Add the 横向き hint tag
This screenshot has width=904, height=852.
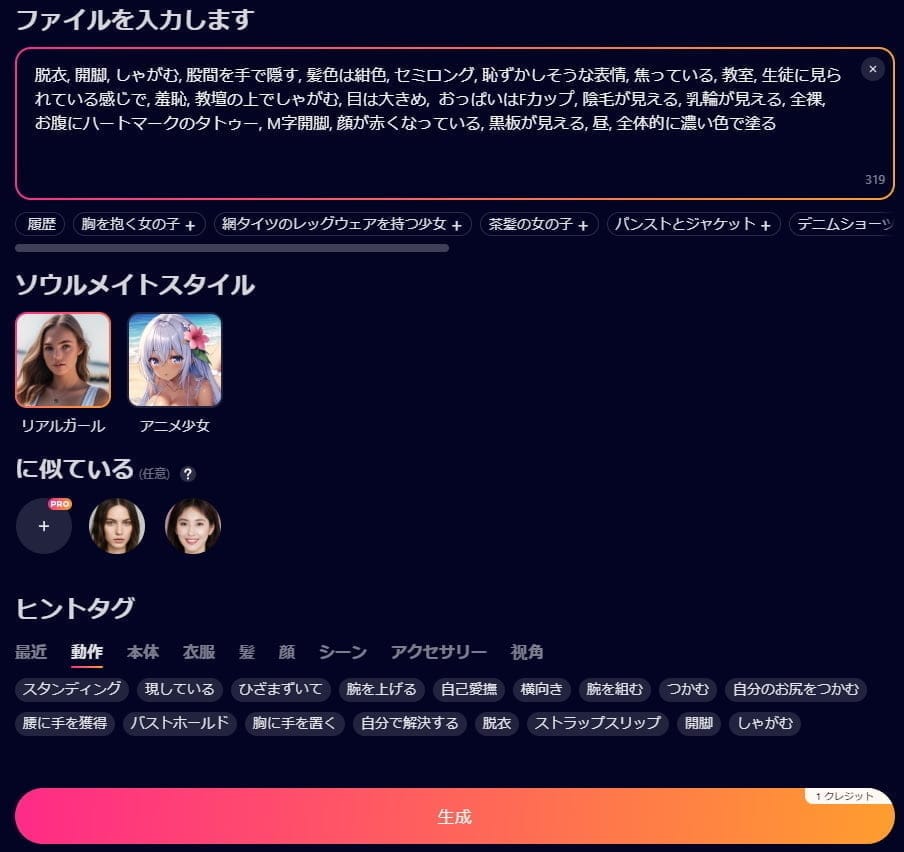tap(543, 689)
